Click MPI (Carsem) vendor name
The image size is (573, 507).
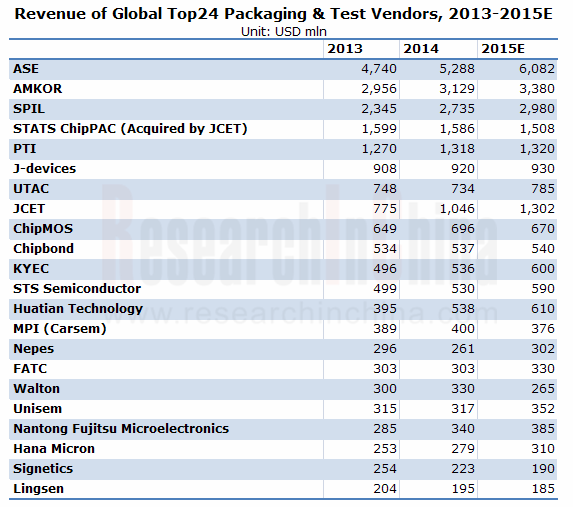60,329
